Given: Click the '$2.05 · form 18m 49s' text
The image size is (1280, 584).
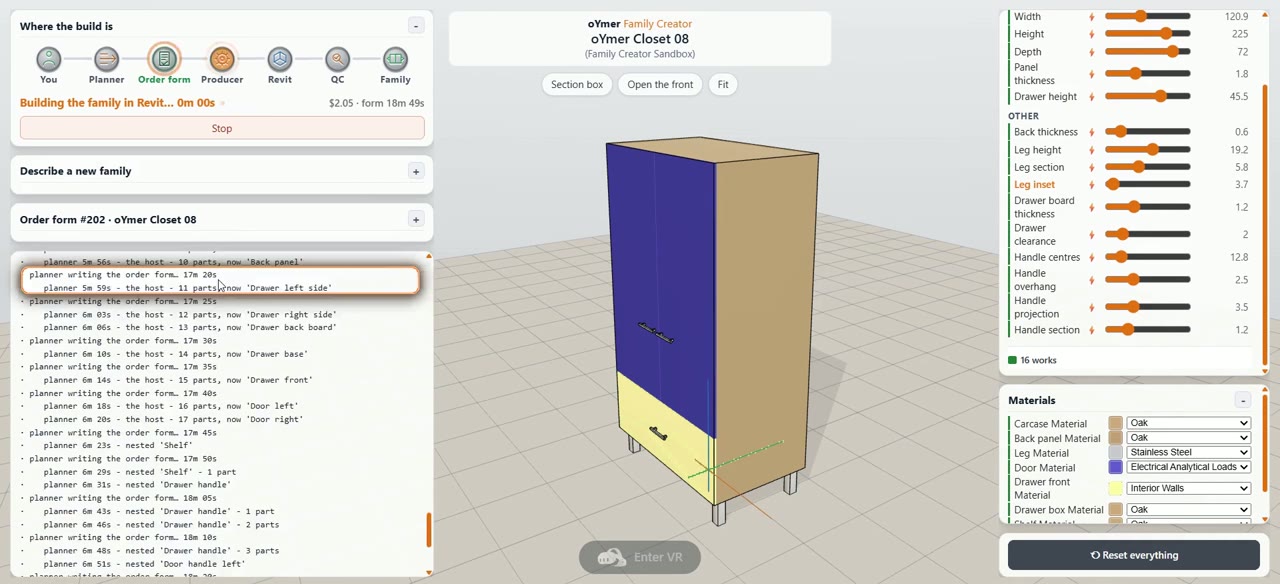Looking at the screenshot, I should tap(376, 103).
